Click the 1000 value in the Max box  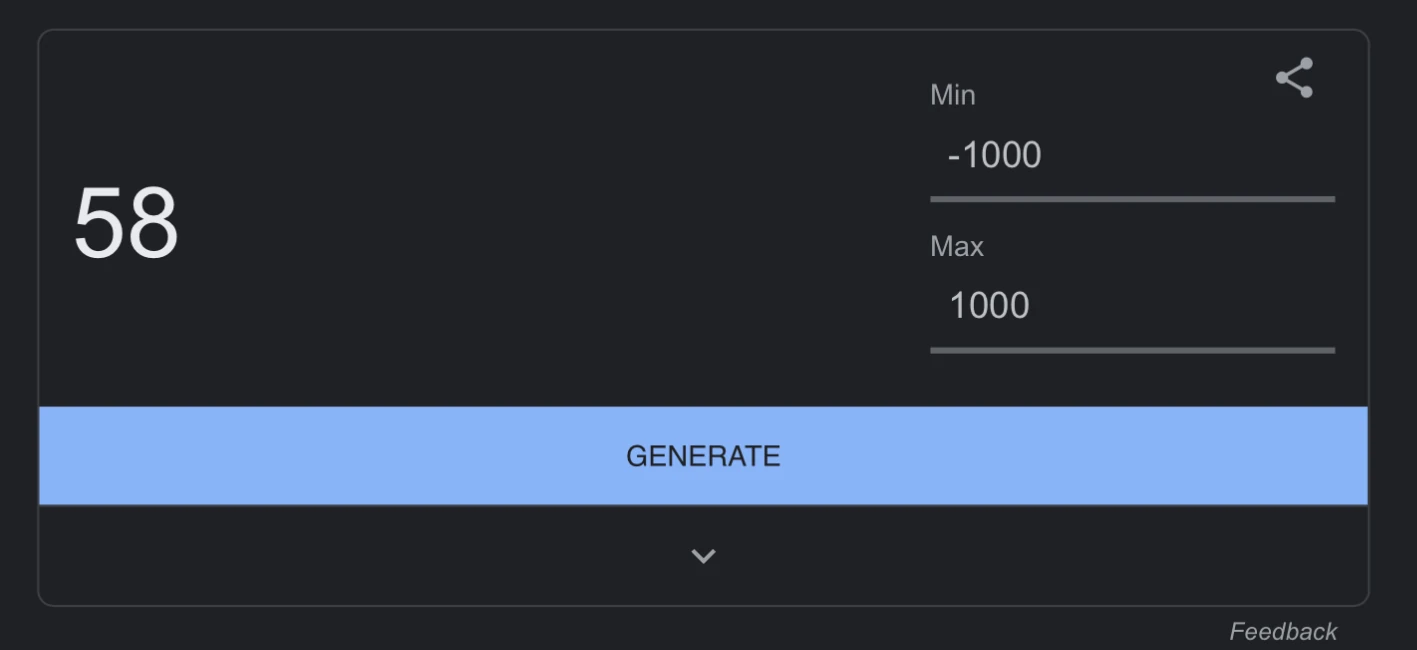[x=989, y=306]
